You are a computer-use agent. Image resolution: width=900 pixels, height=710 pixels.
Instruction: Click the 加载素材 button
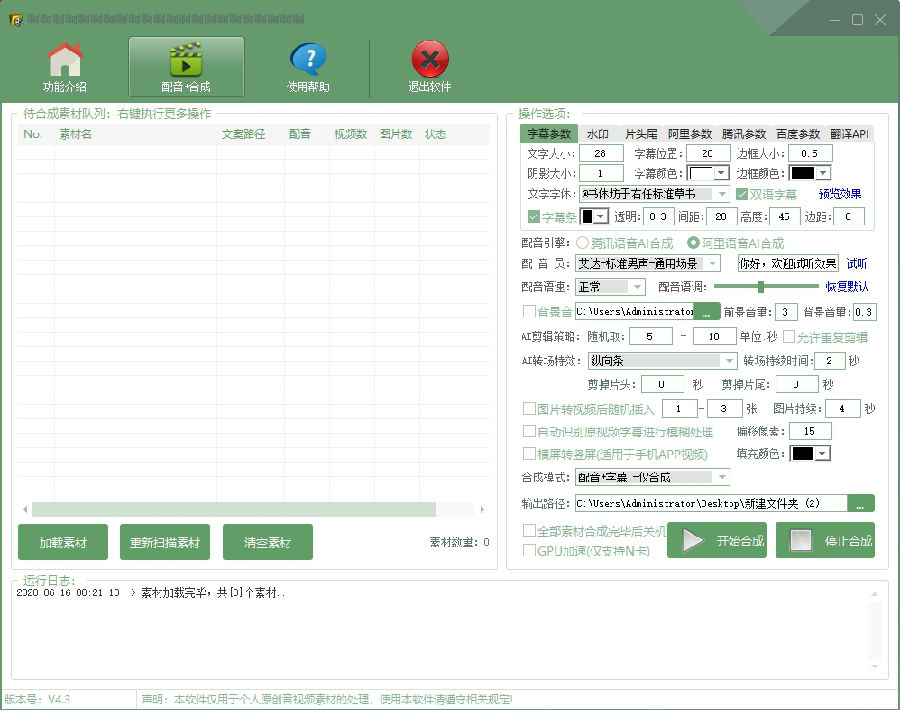63,542
